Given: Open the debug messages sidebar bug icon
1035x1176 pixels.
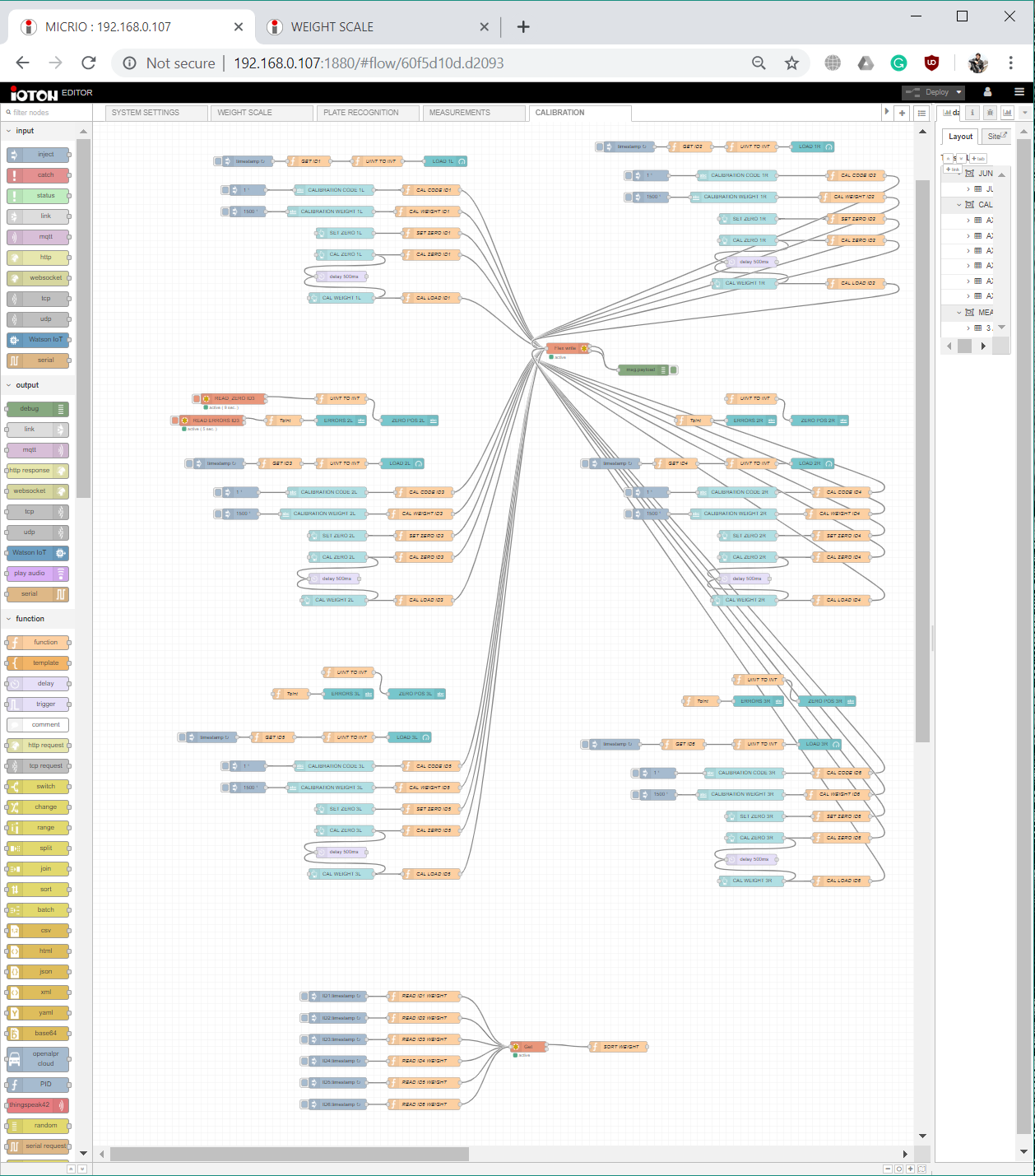Looking at the screenshot, I should click(990, 113).
